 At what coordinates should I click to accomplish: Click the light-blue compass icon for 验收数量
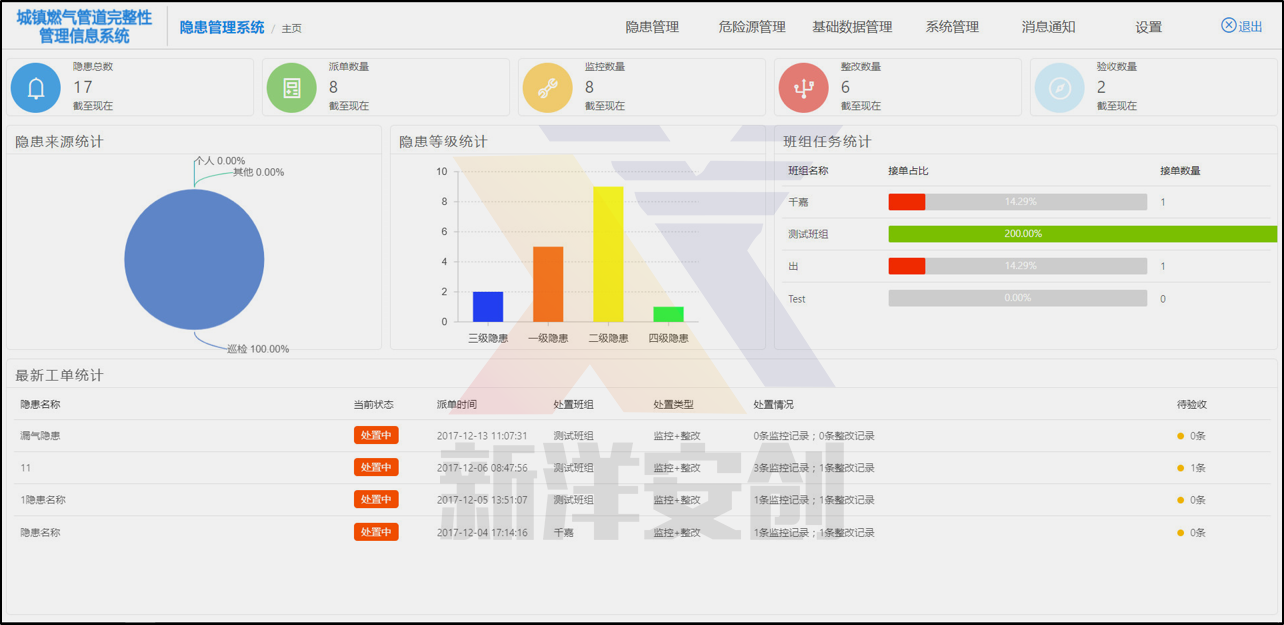1059,88
